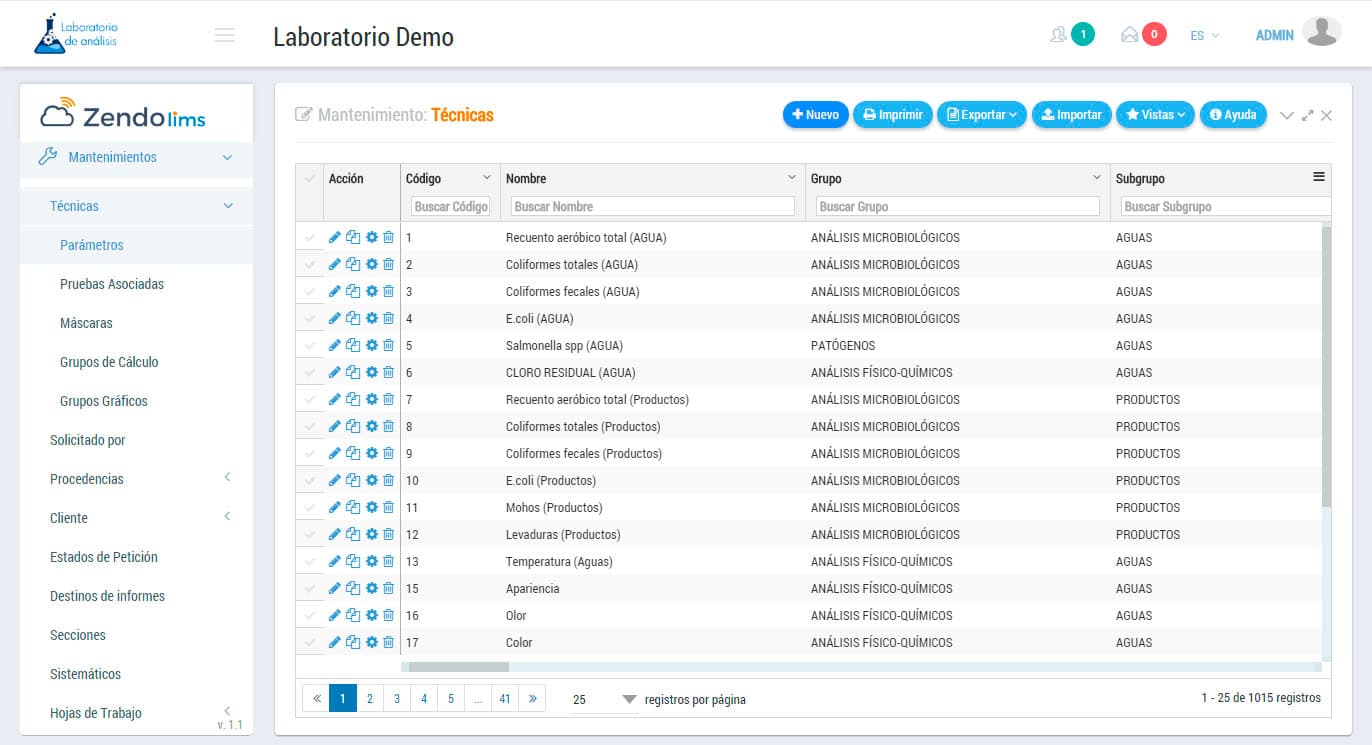The width and height of the screenshot is (1372, 745).
Task: Open settings gear for row 3 Coliformes fecales (AGUA)
Action: pyautogui.click(x=372, y=292)
